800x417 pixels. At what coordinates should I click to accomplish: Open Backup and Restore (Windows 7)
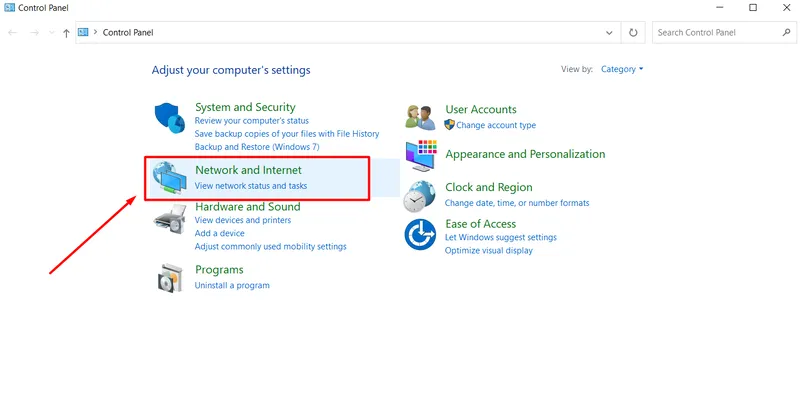[257, 147]
